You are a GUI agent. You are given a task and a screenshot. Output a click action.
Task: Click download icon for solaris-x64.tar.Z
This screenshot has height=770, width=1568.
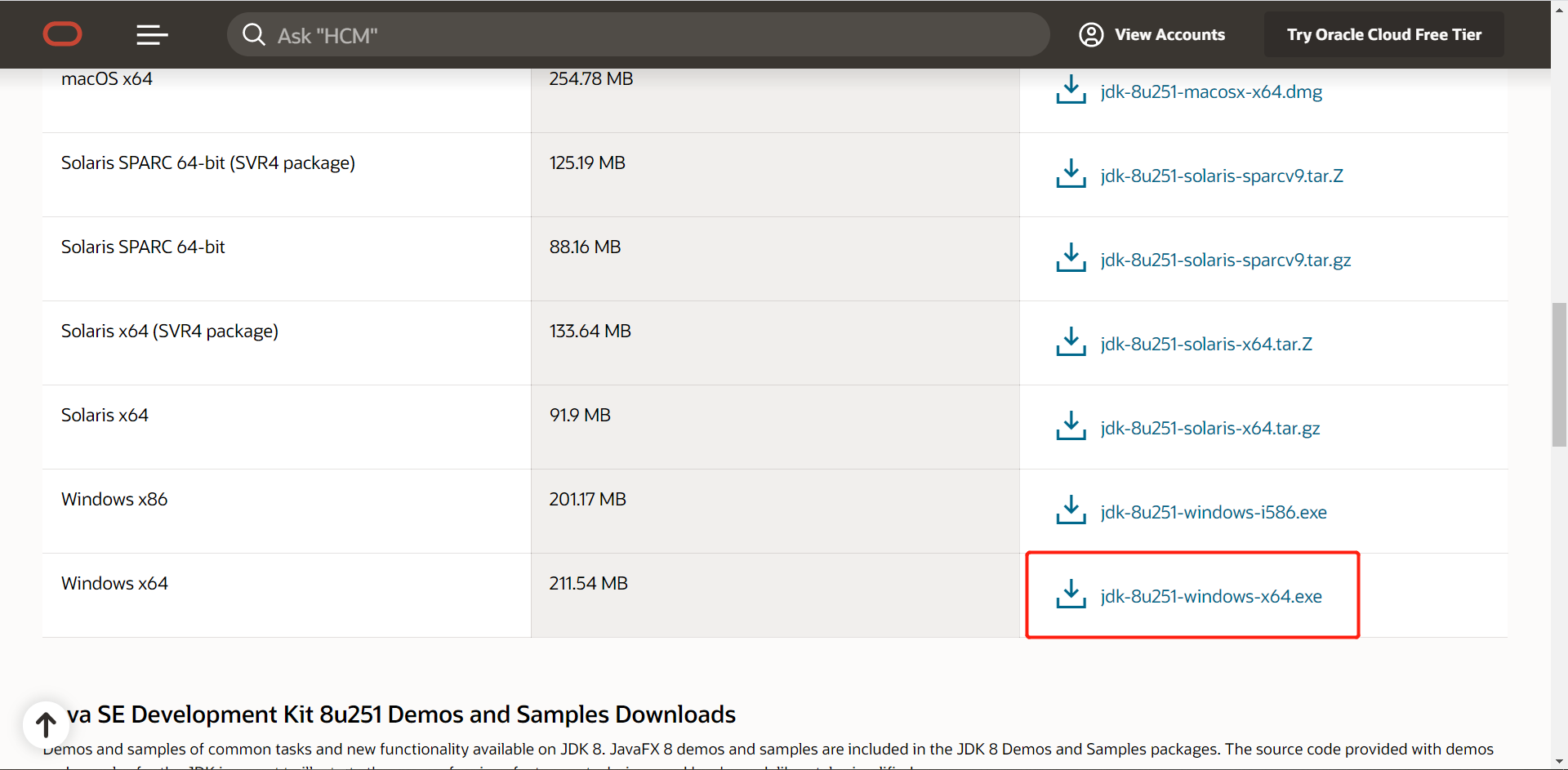pyautogui.click(x=1071, y=342)
